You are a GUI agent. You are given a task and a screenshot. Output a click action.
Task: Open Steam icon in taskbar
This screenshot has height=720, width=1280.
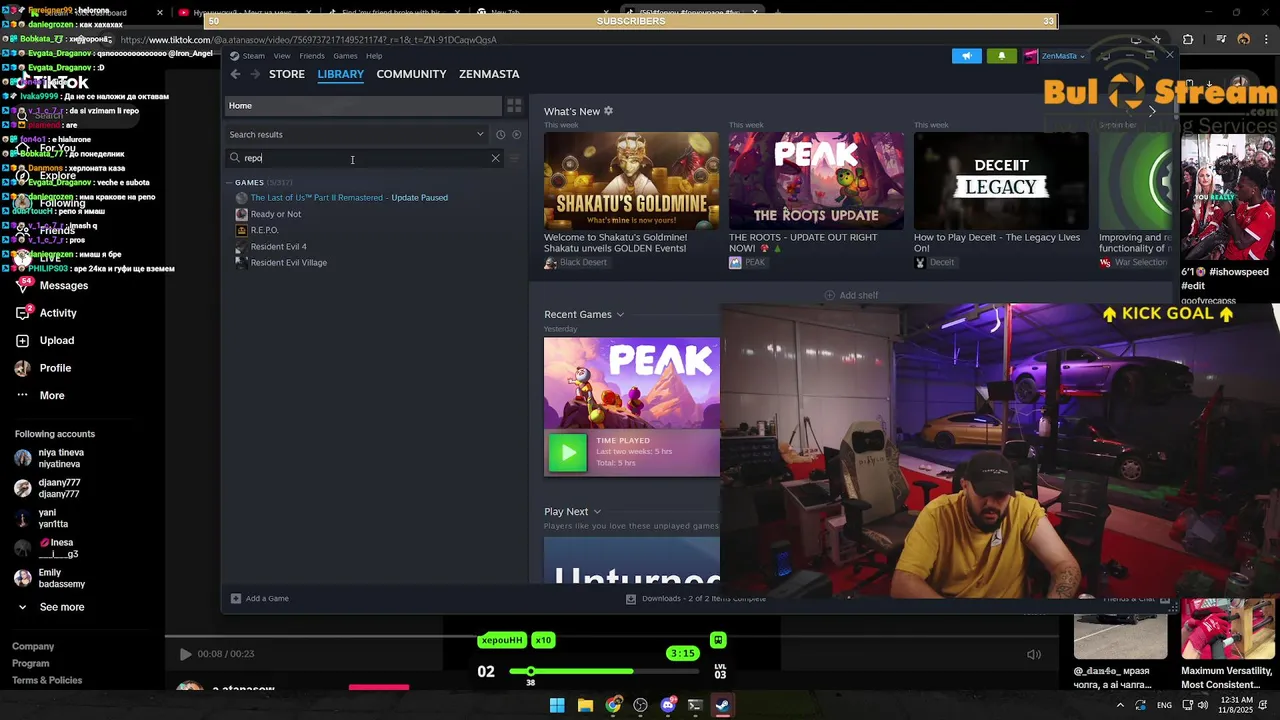722,705
